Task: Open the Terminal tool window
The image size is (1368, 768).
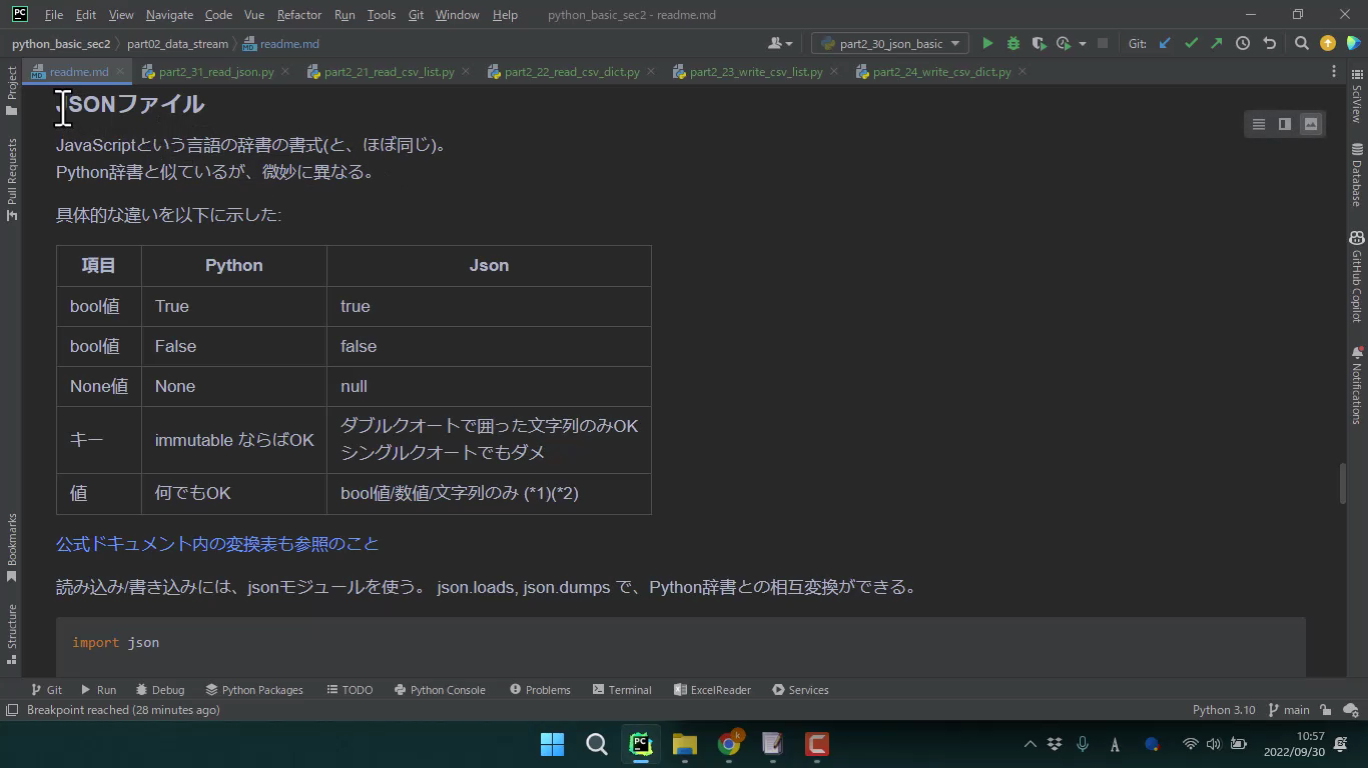Action: pyautogui.click(x=621, y=690)
